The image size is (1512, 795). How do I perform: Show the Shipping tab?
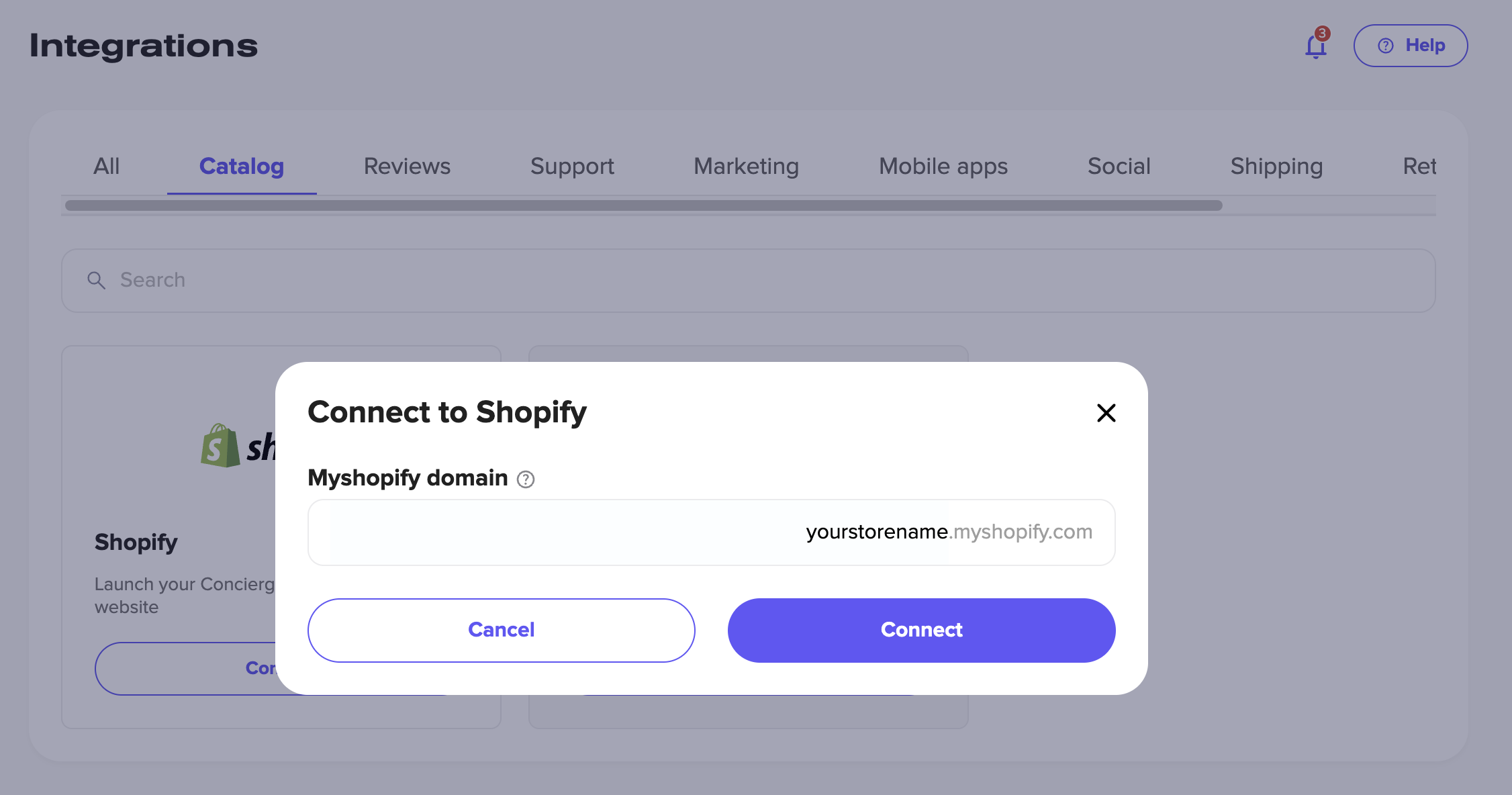coord(1276,167)
